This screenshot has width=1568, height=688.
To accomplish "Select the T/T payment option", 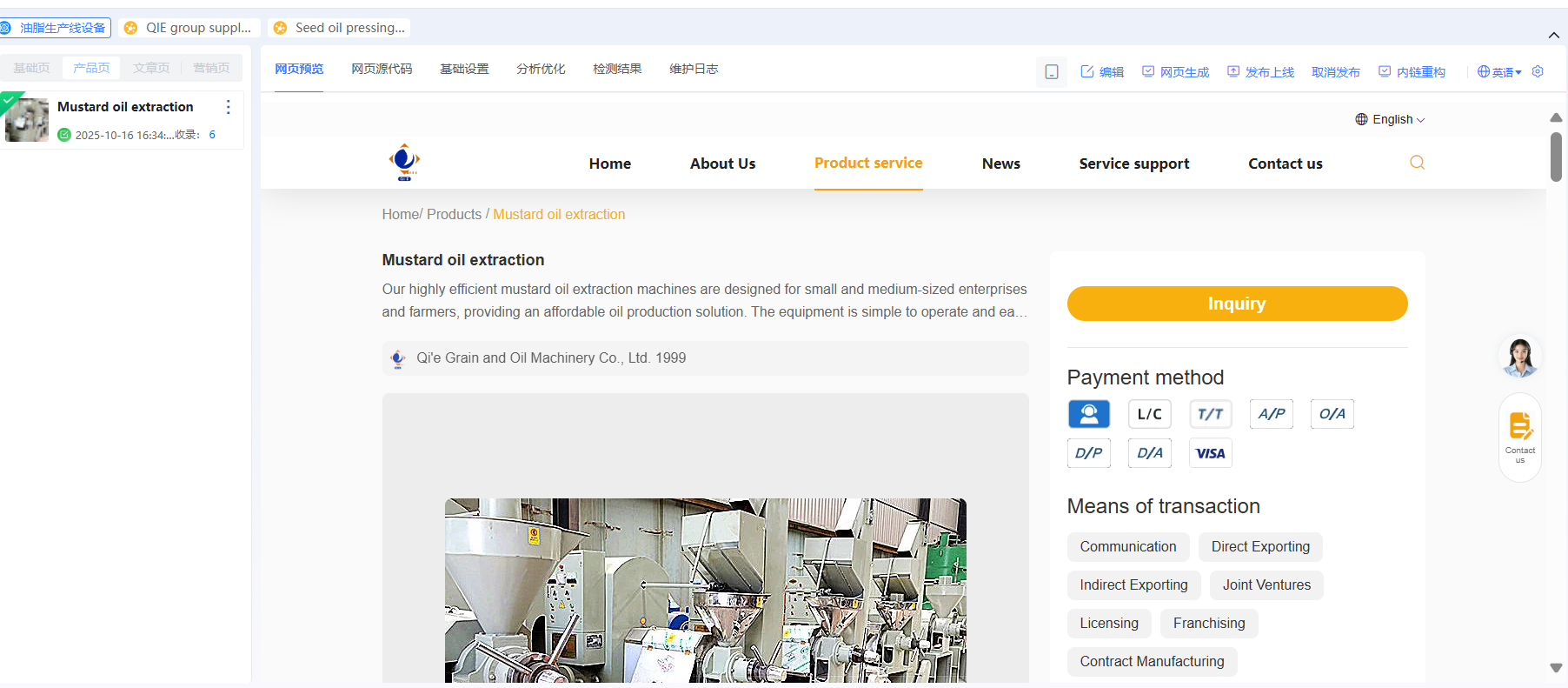I will tap(1210, 414).
